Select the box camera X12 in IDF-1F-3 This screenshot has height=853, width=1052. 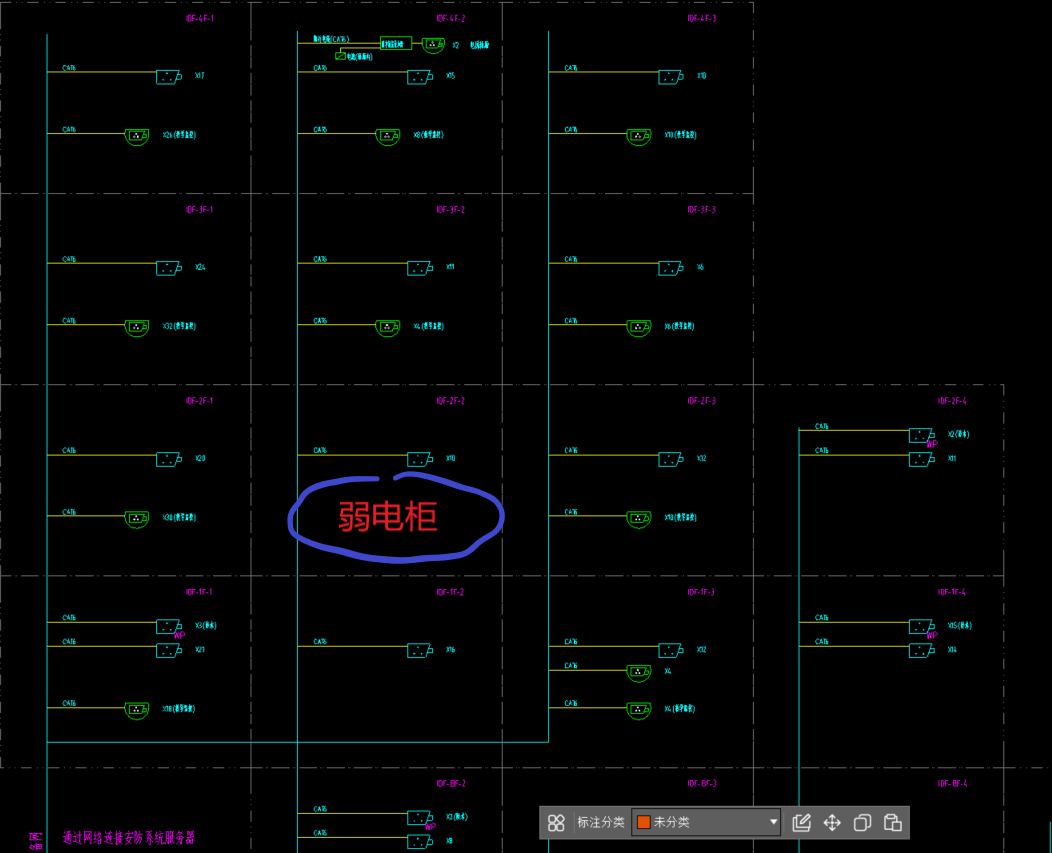click(x=670, y=651)
